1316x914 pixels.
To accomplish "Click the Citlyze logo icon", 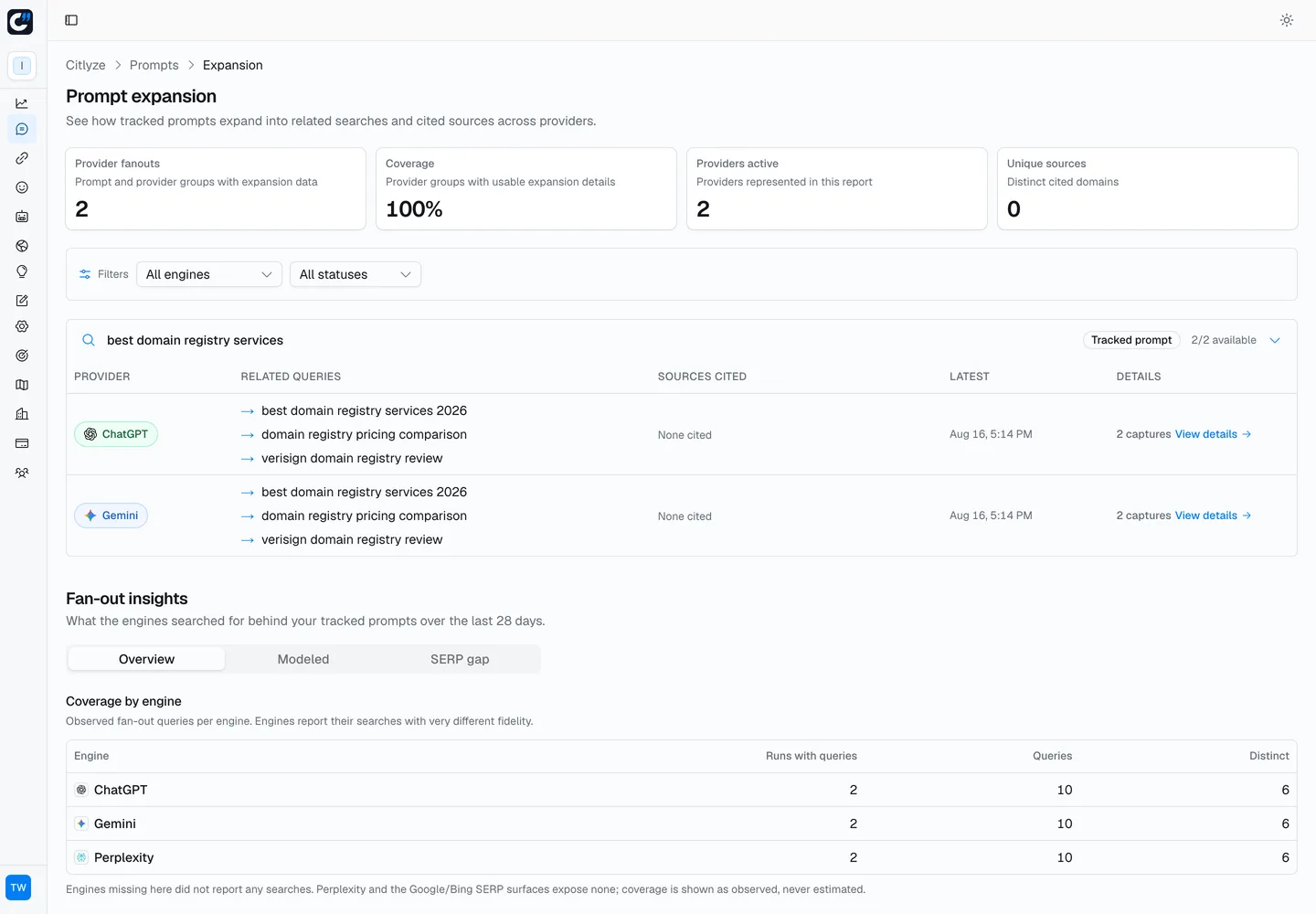I will [20, 22].
